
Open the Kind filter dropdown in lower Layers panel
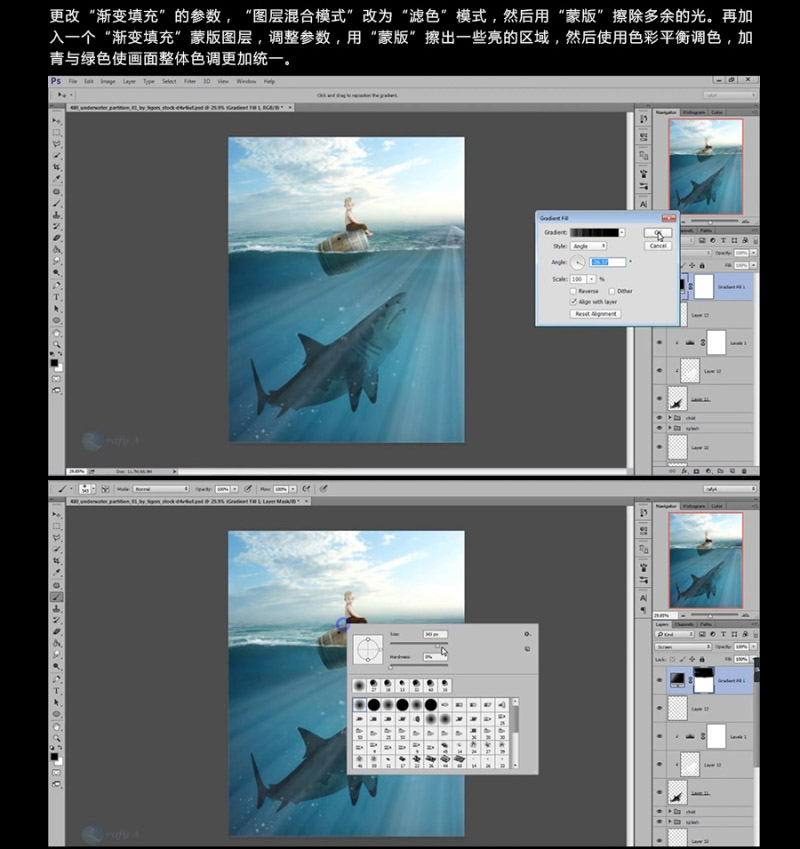click(674, 634)
